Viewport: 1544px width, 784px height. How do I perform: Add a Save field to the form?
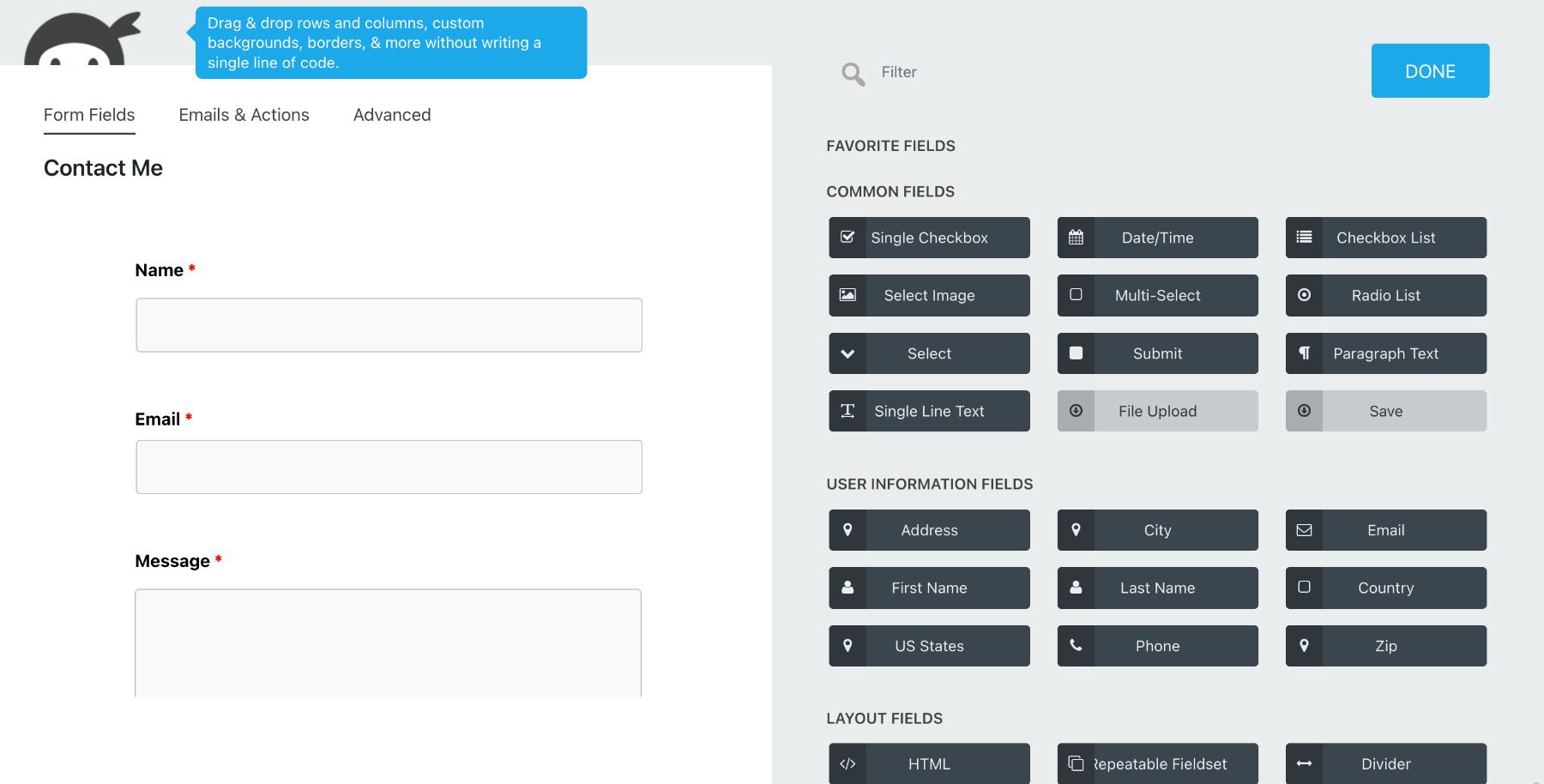1385,410
